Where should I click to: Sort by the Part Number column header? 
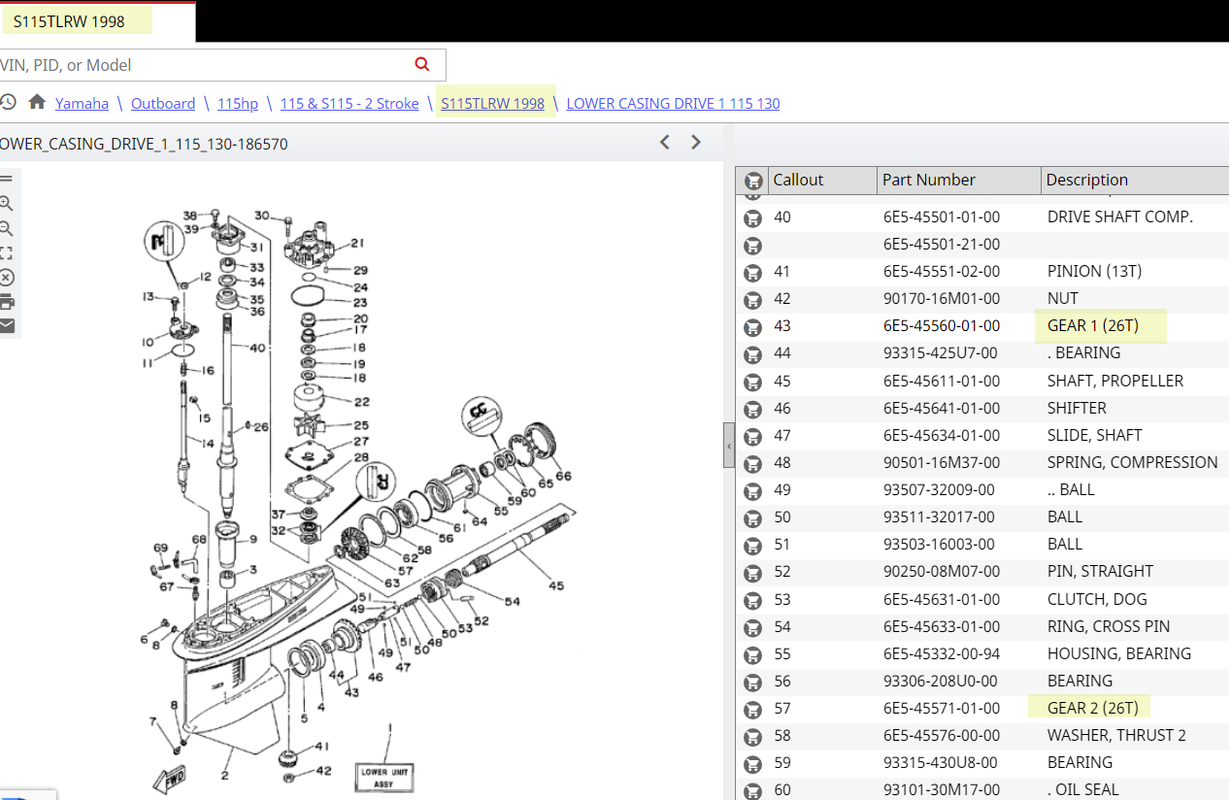click(x=958, y=180)
